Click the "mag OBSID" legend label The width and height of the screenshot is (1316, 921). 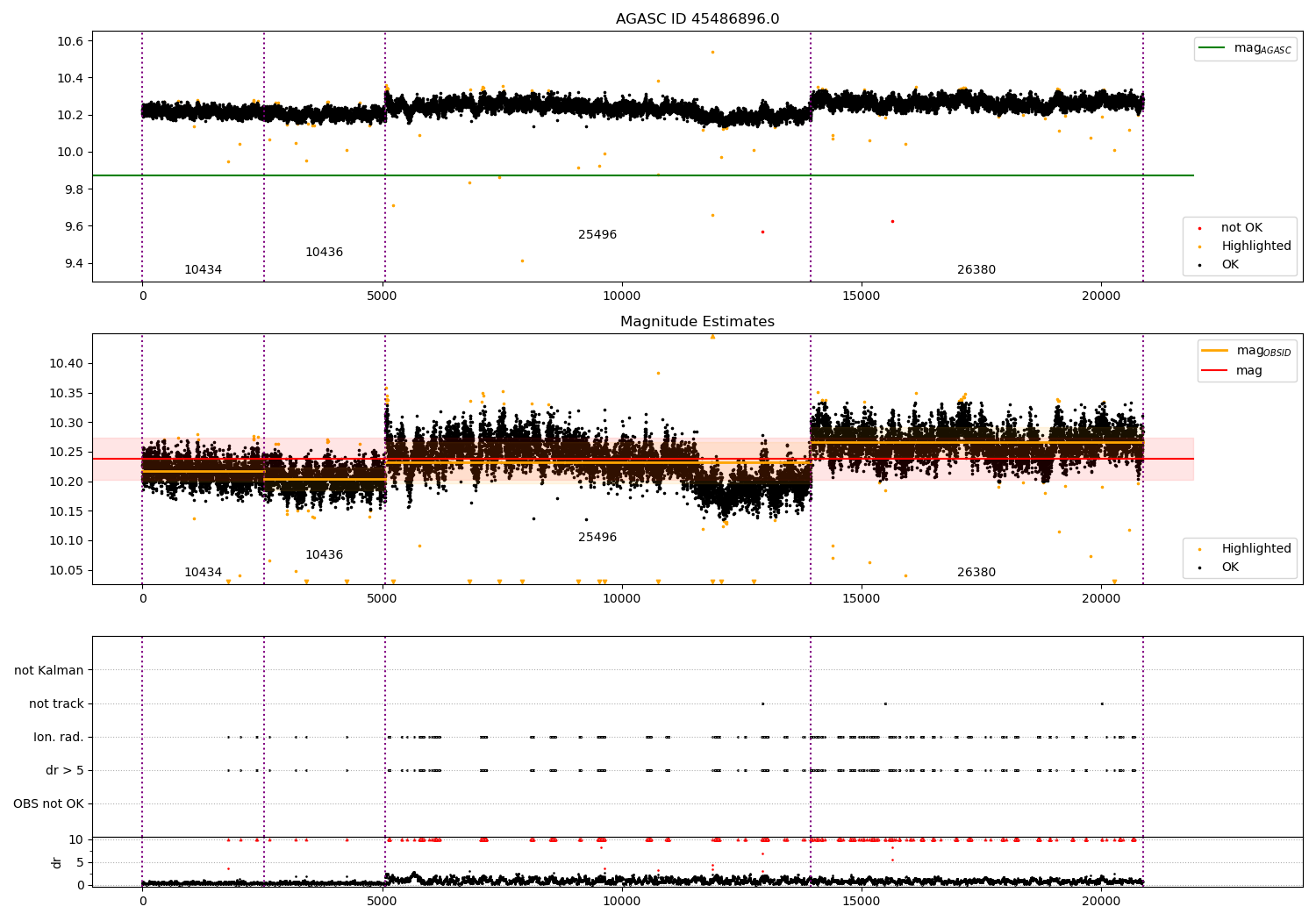pos(1264,351)
